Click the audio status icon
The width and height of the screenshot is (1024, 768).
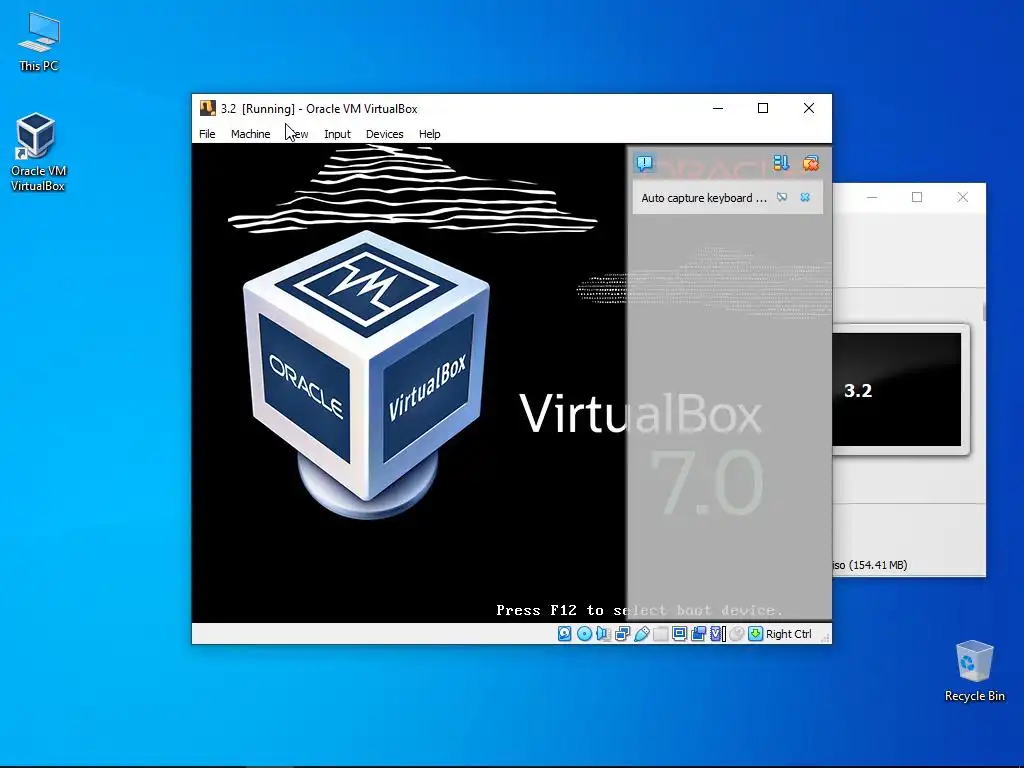pos(603,633)
